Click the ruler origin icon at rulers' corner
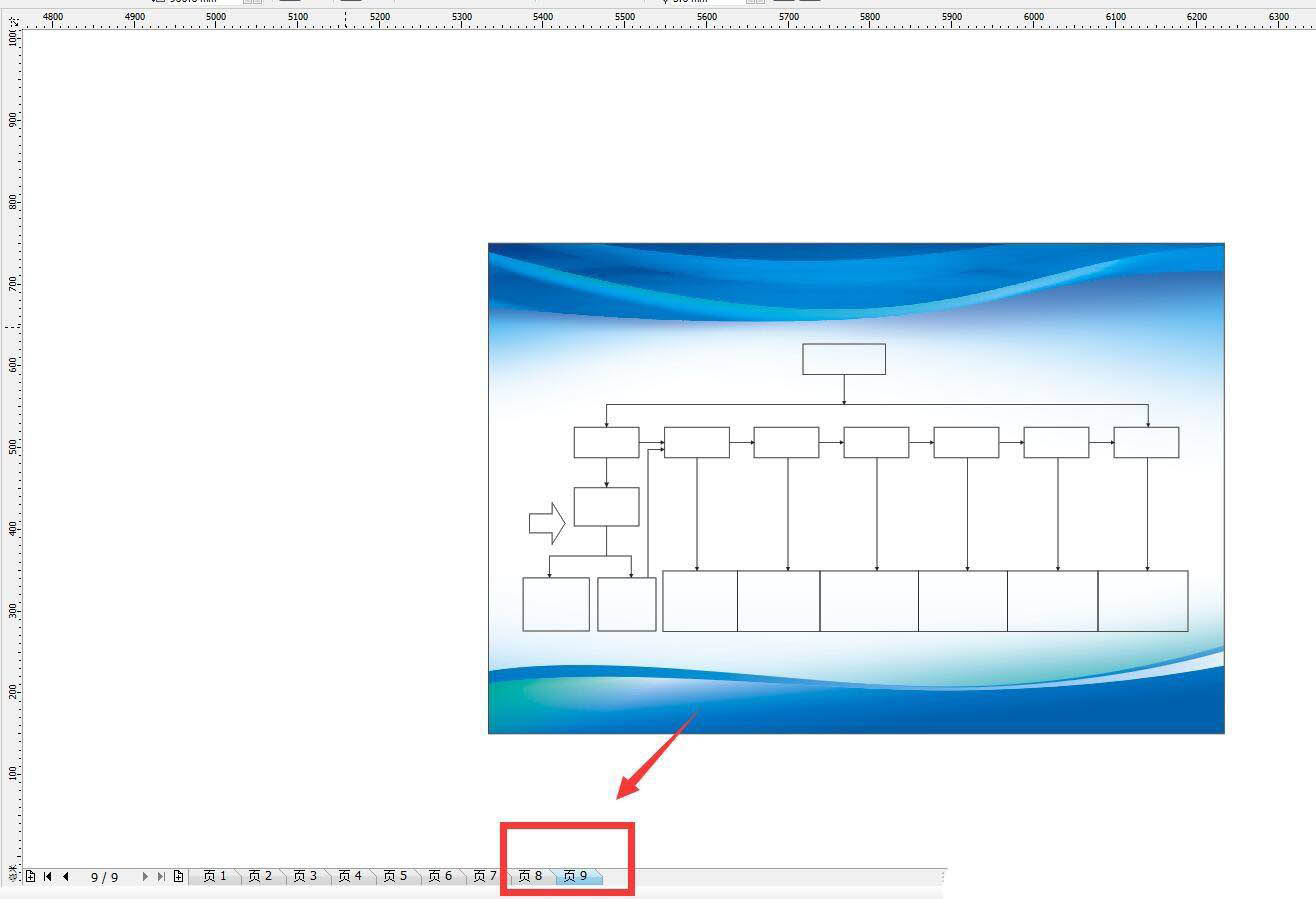Viewport: 1316px width, 899px height. tap(12, 20)
